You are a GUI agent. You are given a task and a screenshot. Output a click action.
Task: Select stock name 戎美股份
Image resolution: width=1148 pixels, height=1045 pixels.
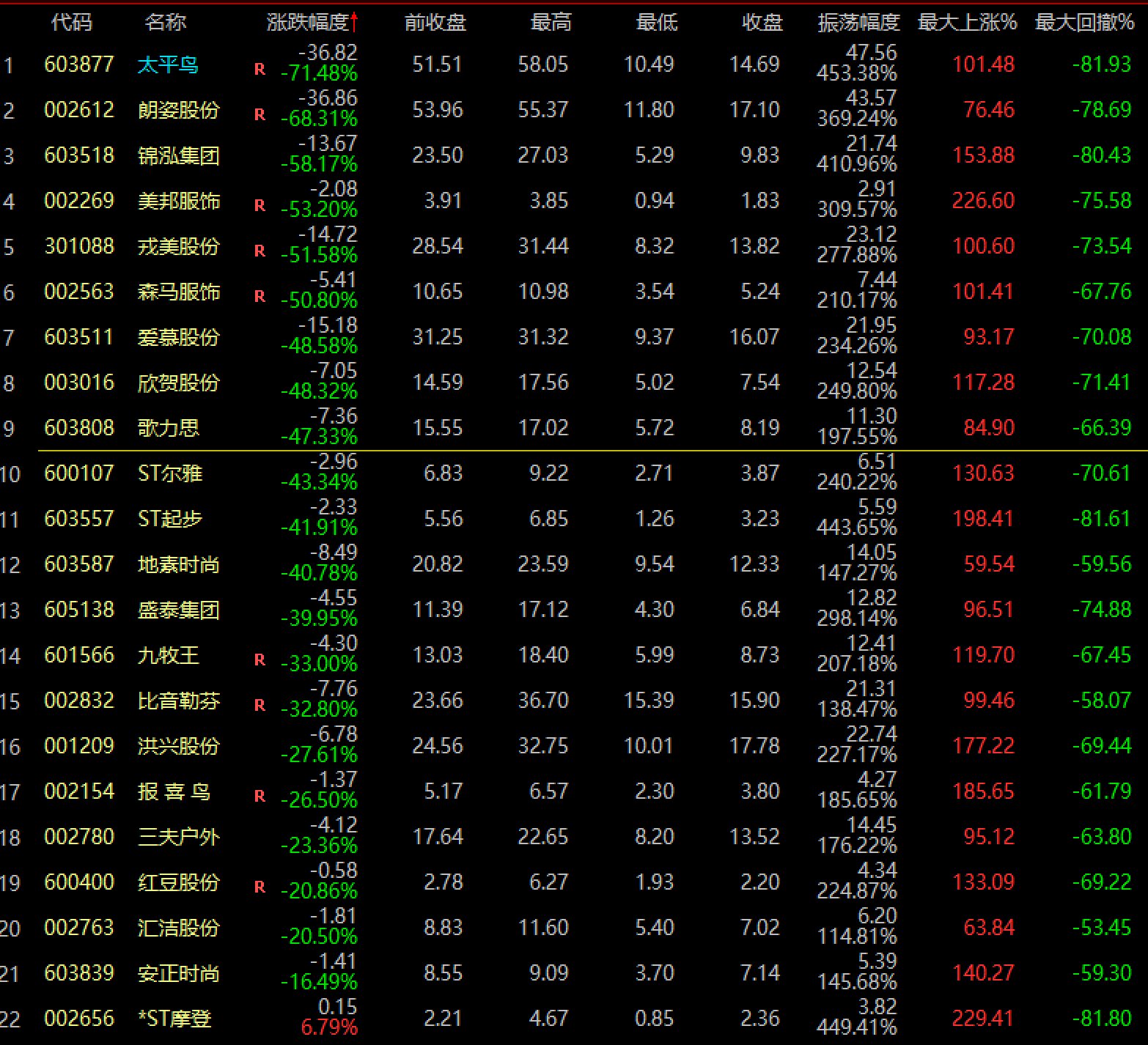point(179,246)
